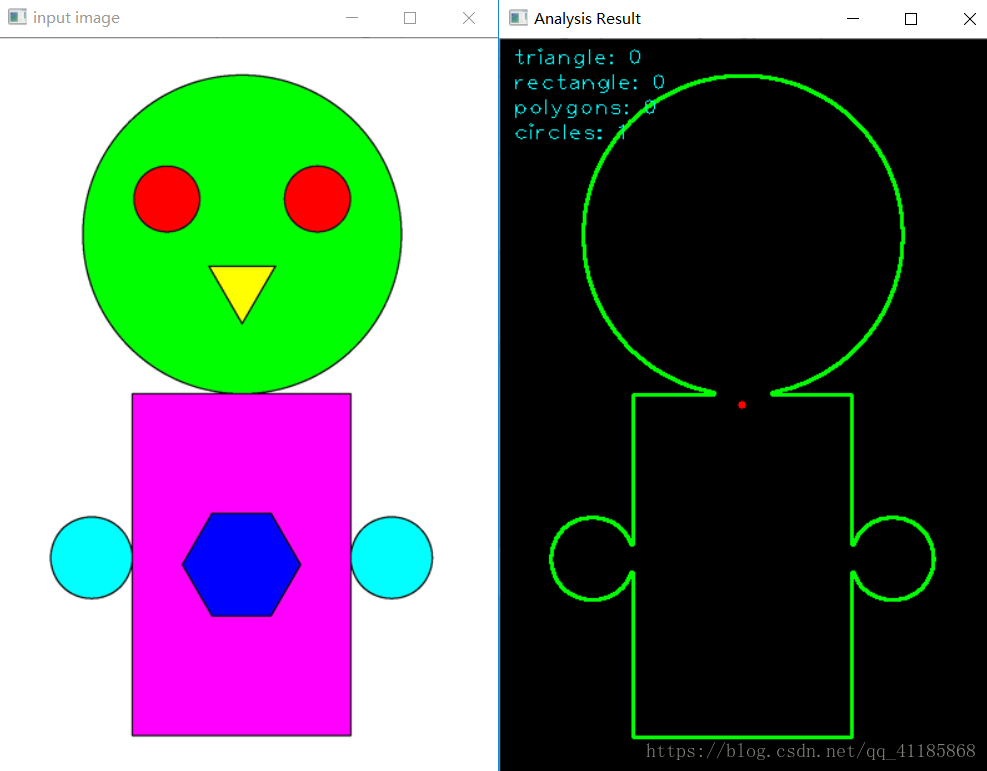Minimize the input image window

pyautogui.click(x=352, y=18)
